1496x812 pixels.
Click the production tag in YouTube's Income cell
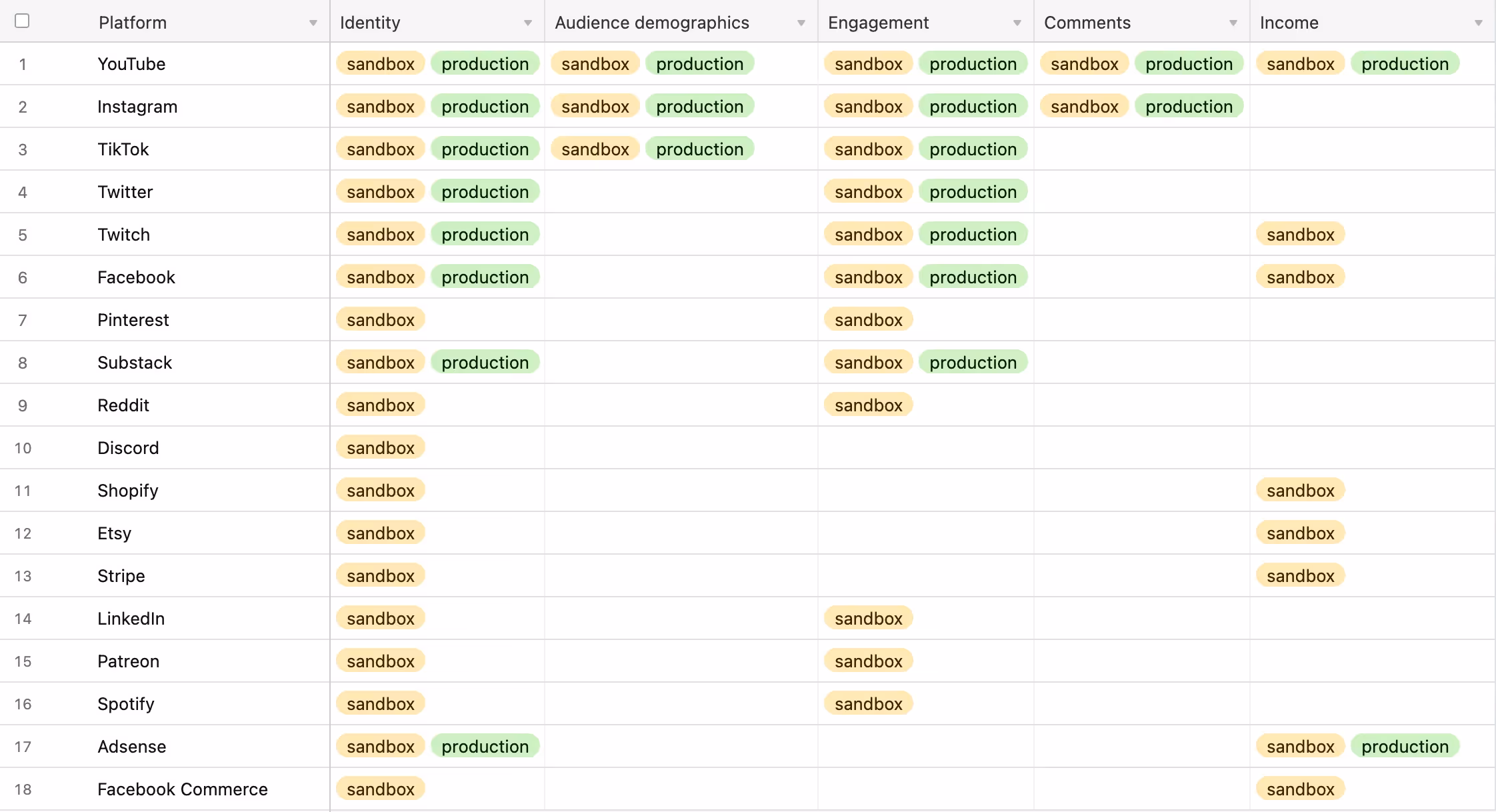point(1405,63)
